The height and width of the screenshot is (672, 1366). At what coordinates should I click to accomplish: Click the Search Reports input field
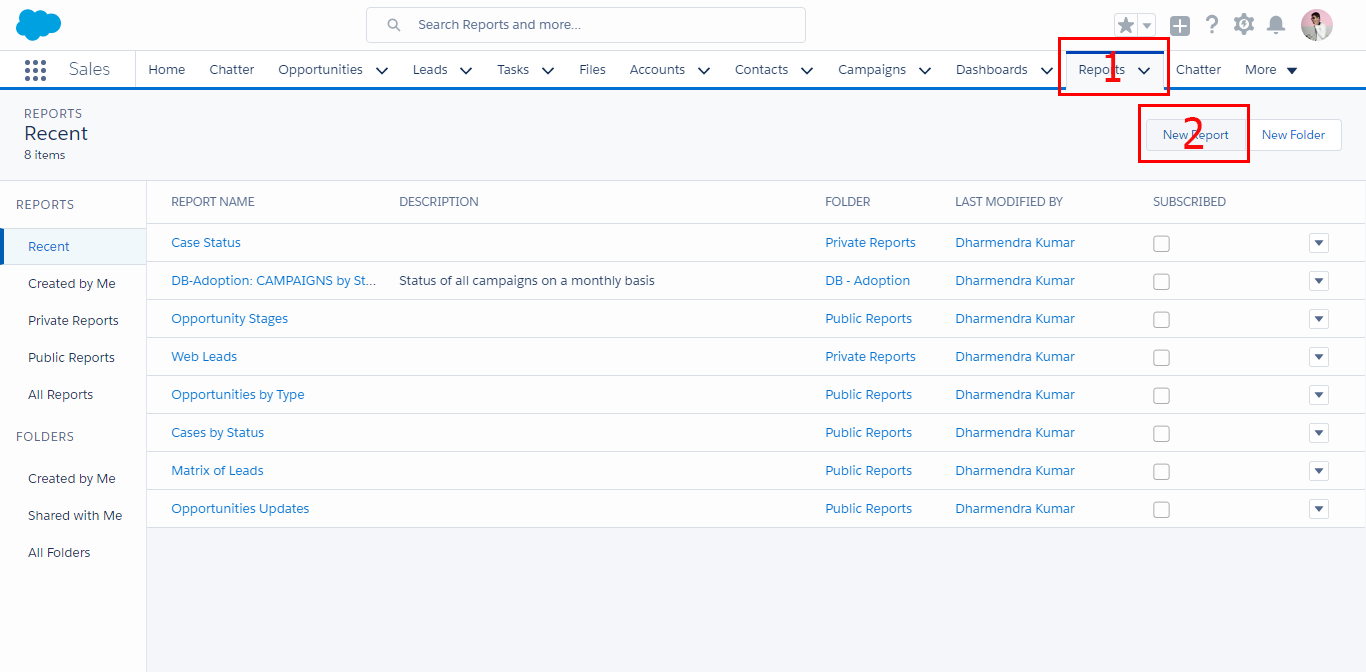(600, 25)
